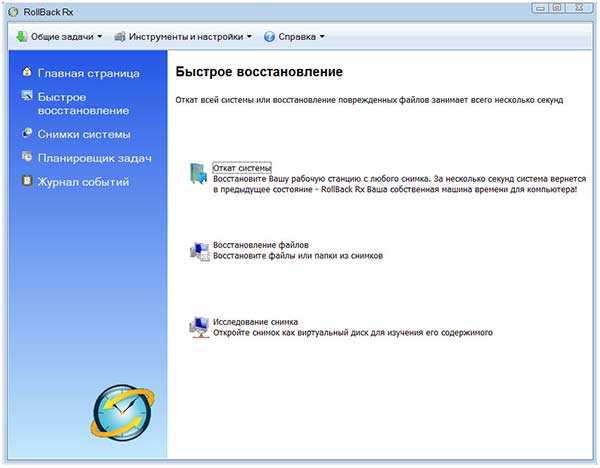600x468 pixels.
Task: Click the Быстрое восстановление sidebar icon
Action: point(27,95)
